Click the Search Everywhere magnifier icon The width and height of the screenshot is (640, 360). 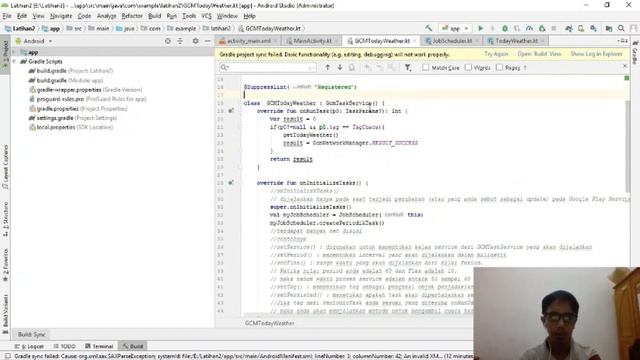click(621, 28)
